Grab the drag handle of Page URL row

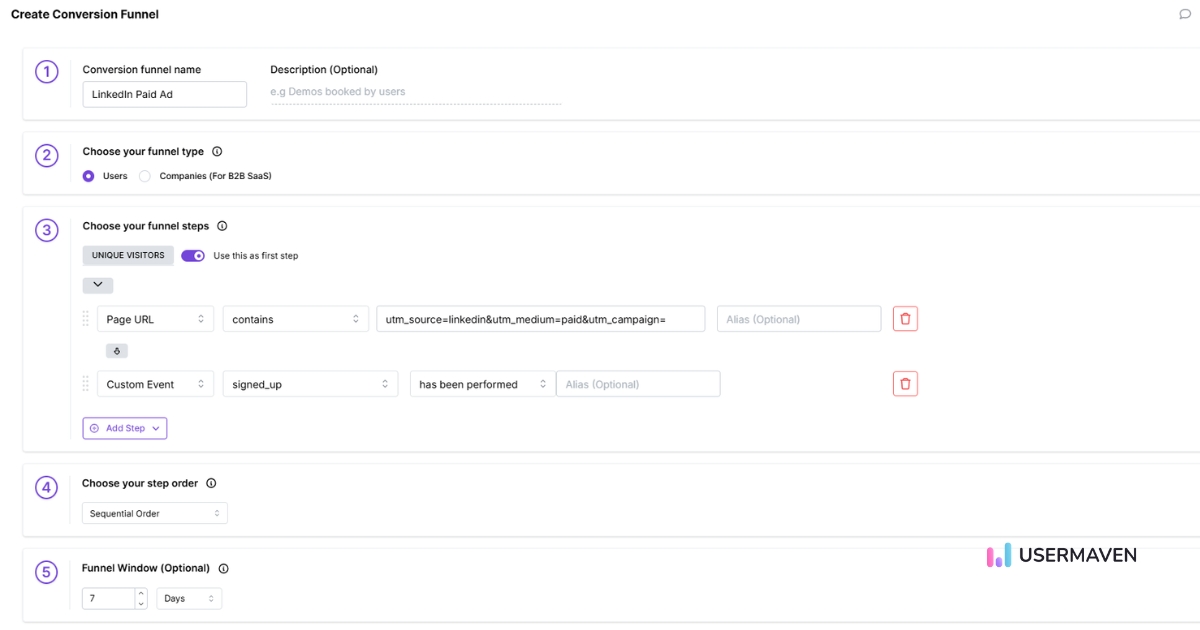click(86, 319)
